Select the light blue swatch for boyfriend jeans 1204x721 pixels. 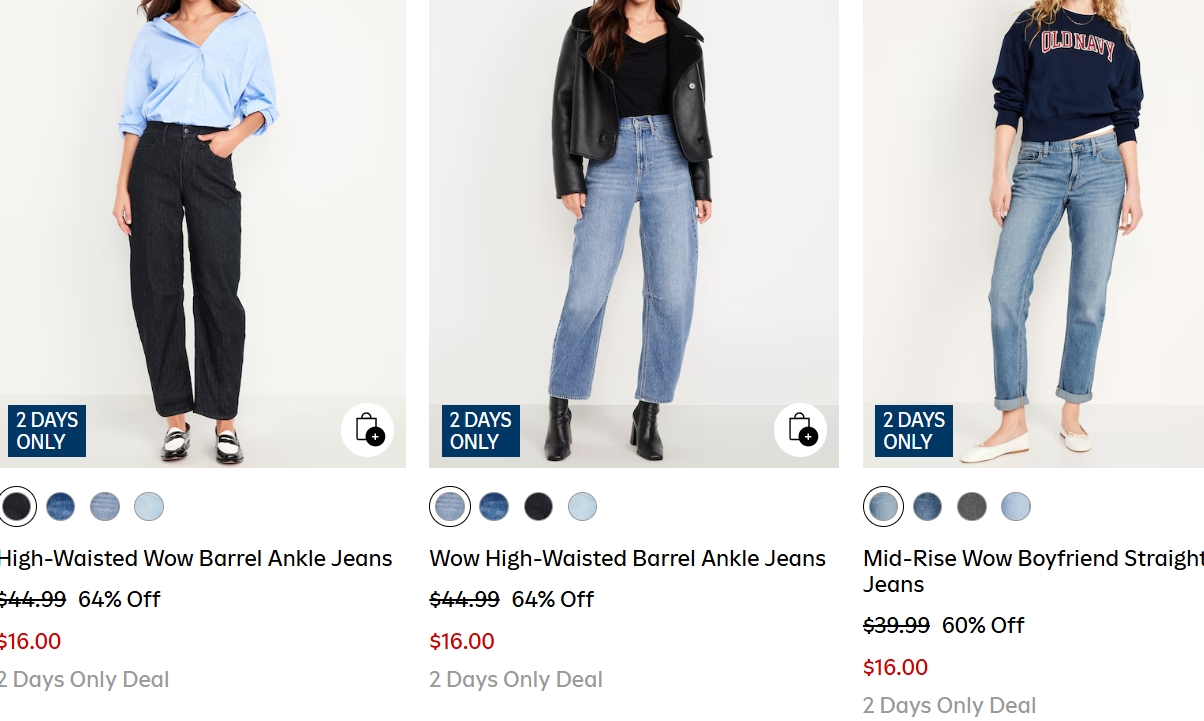1015,506
